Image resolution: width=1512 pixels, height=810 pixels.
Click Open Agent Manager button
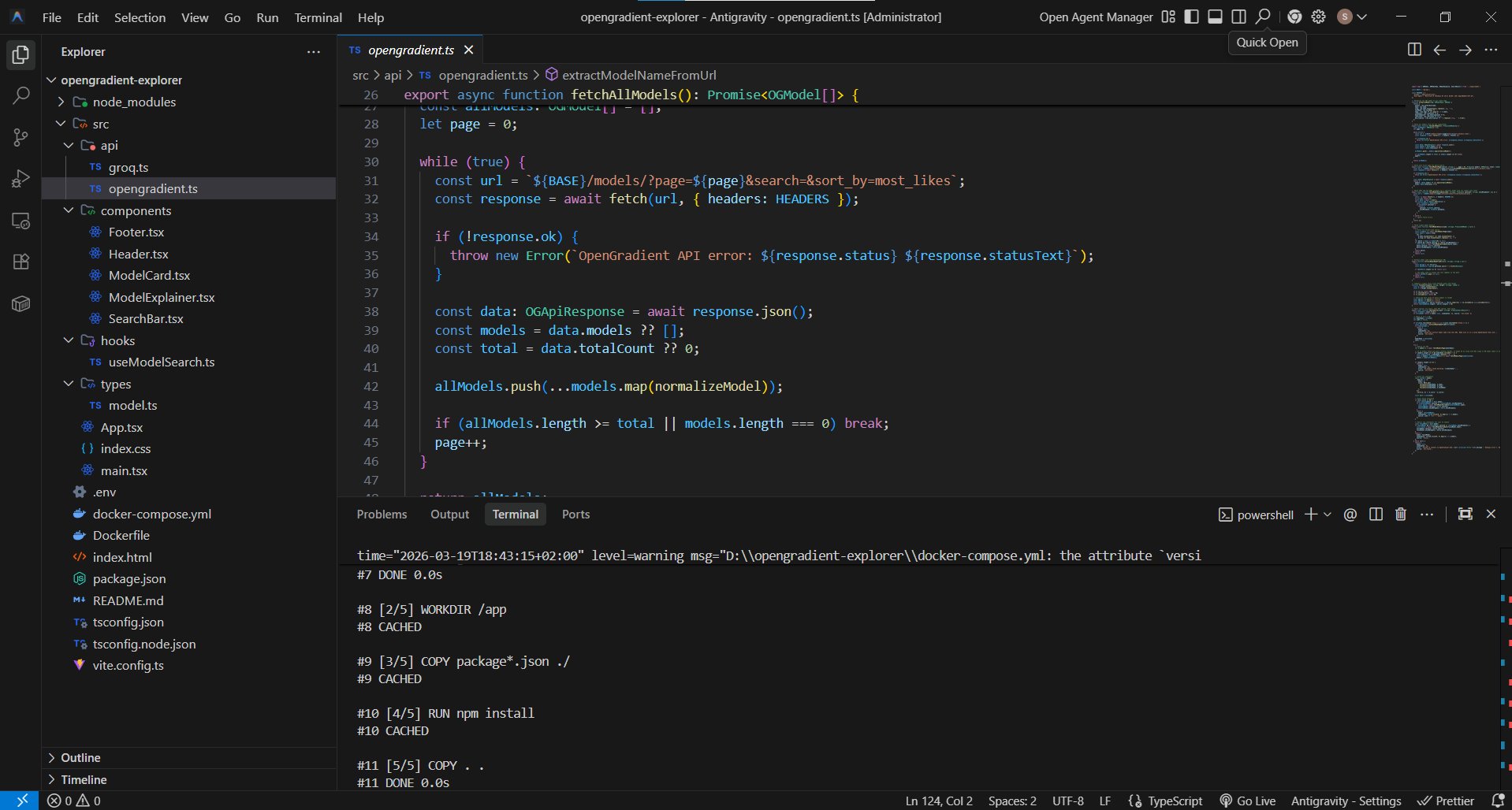tap(1095, 17)
